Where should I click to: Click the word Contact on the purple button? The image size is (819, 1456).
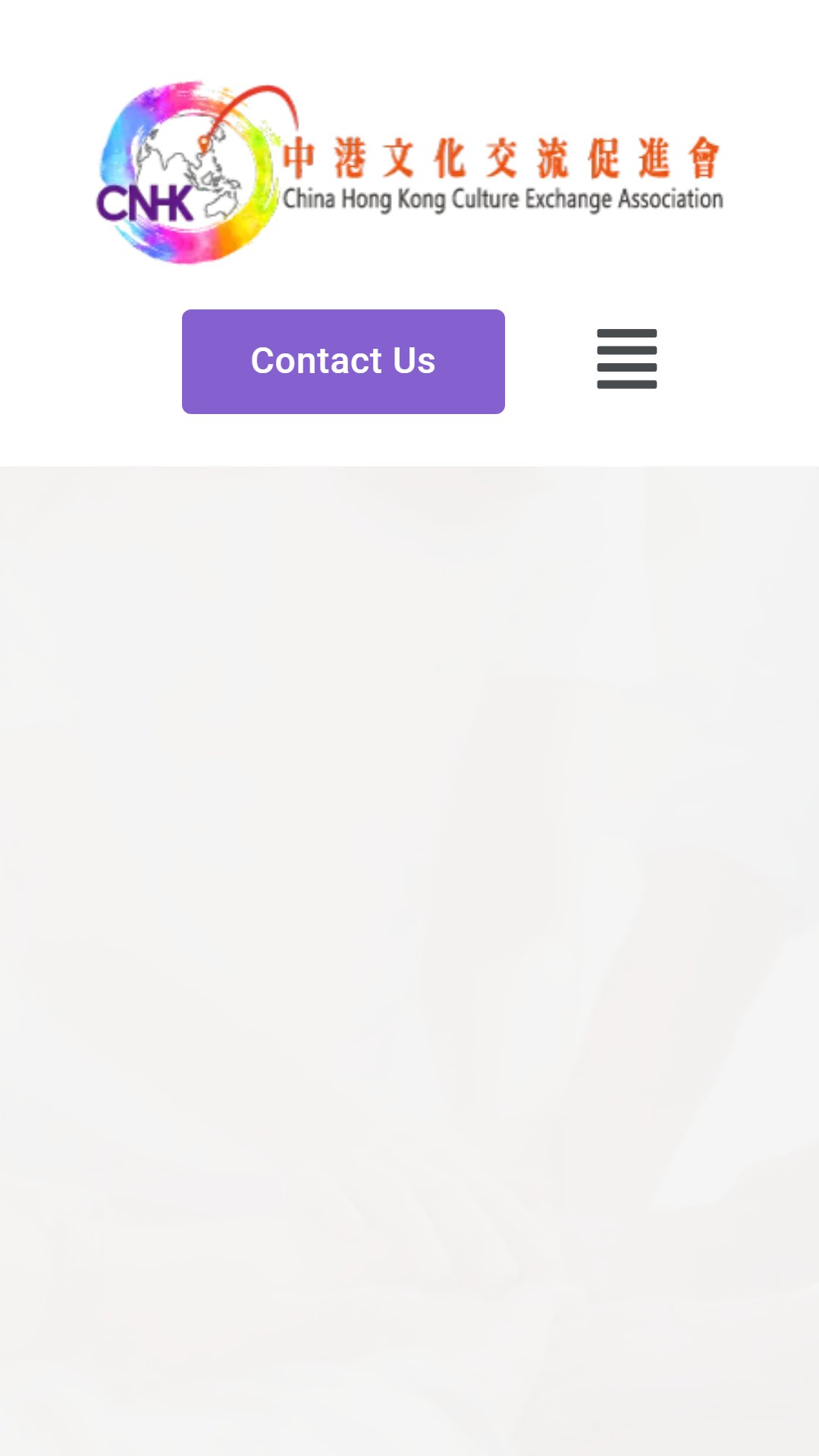point(316,361)
